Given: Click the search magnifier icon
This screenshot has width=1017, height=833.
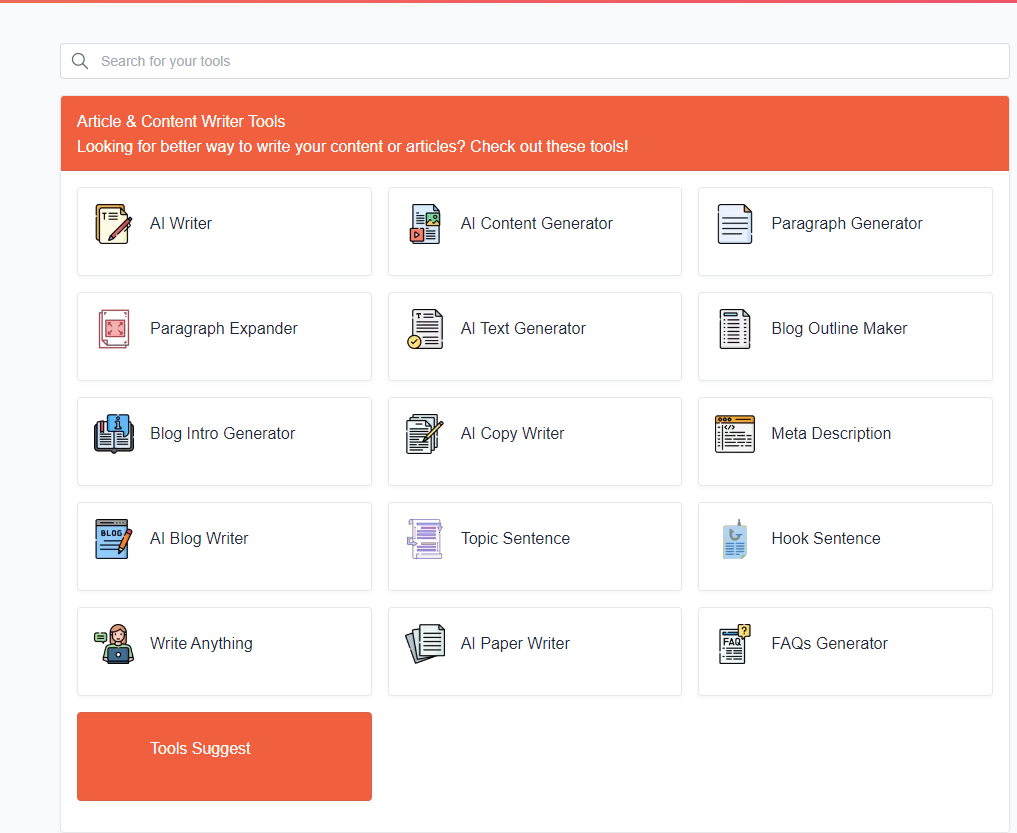Looking at the screenshot, I should tap(80, 61).
